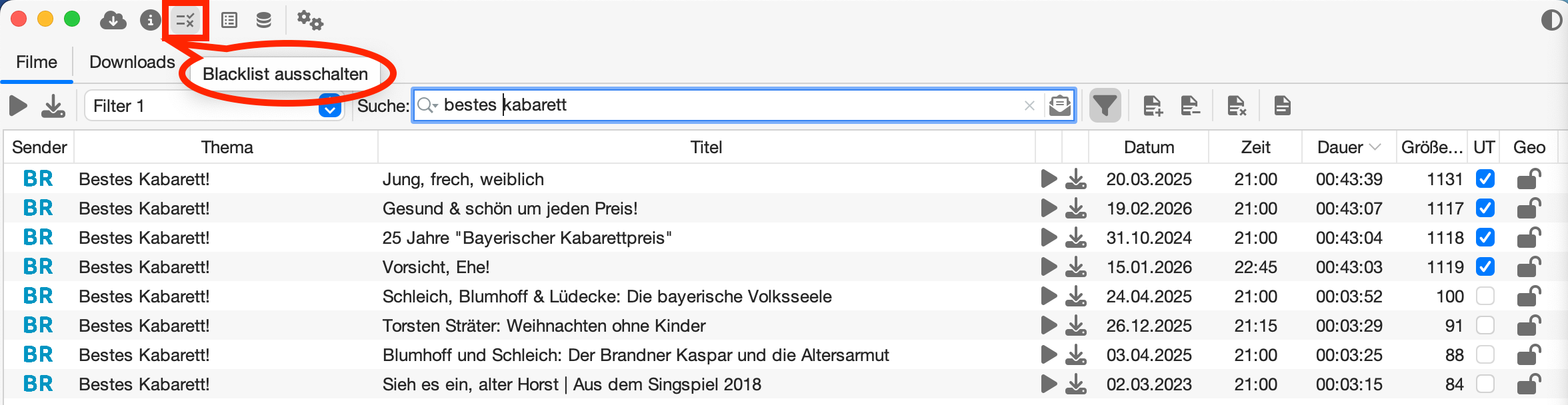
Task: Open the info icon in the toolbar
Action: click(x=150, y=21)
